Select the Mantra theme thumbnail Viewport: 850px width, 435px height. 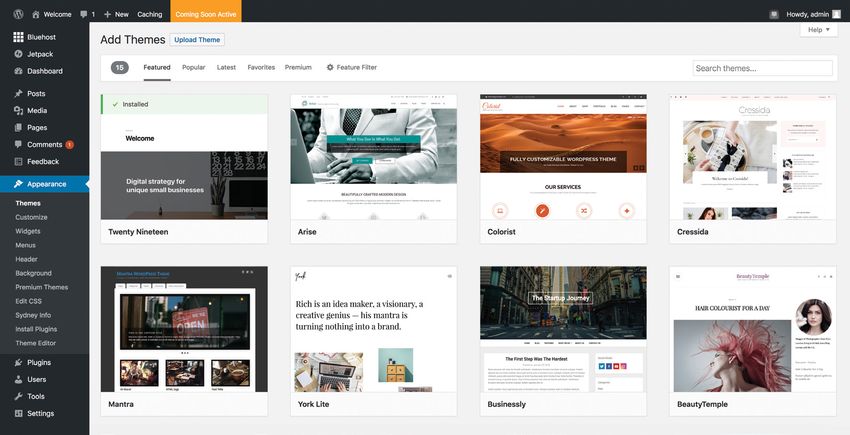(184, 329)
